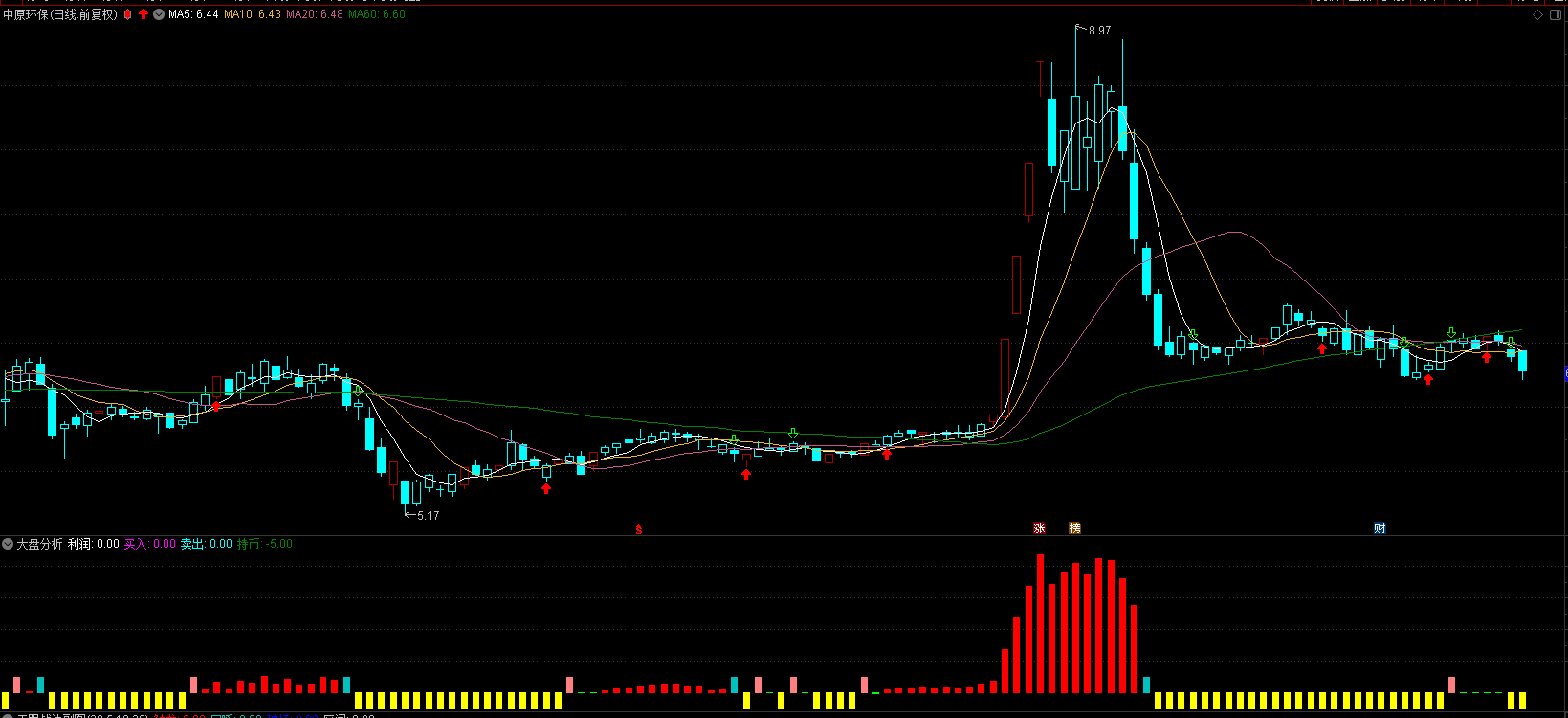Click the 买入: 0.00 value

tap(150, 544)
